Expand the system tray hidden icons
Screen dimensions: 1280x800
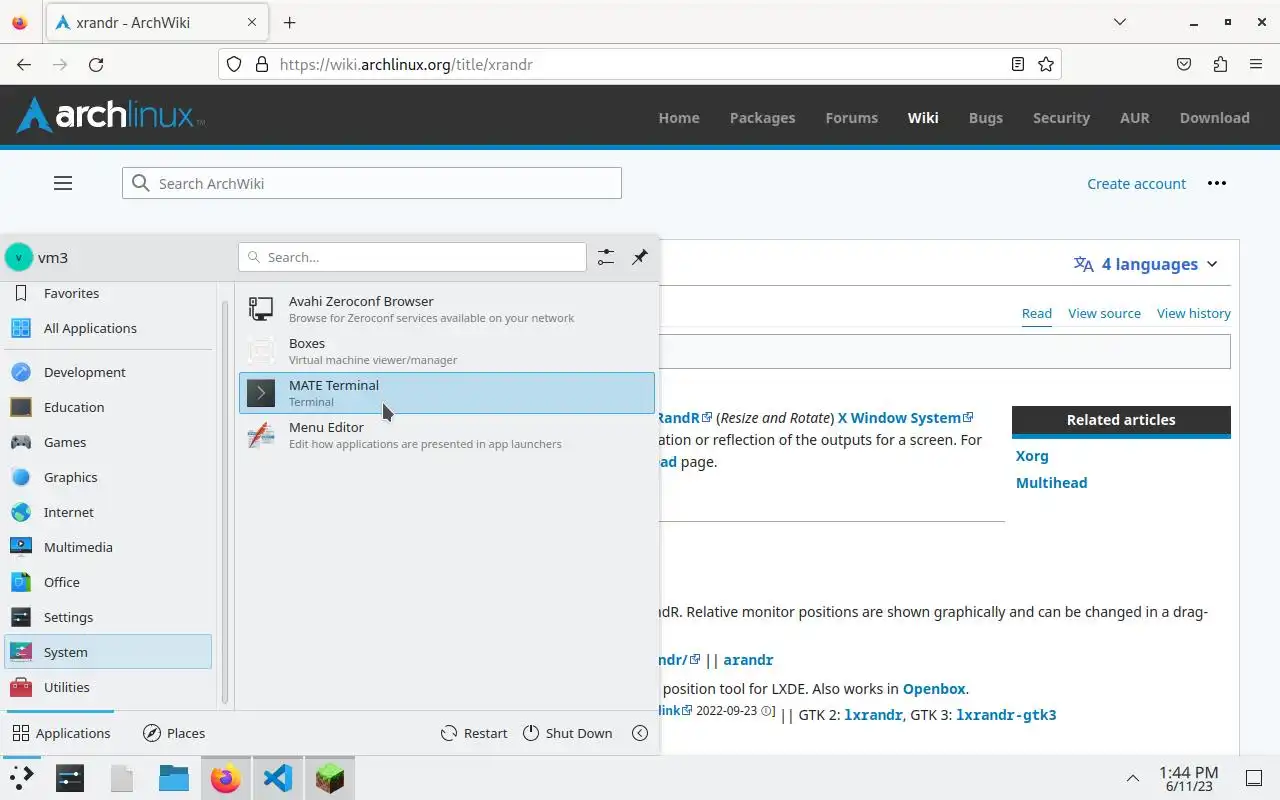pos(1133,778)
